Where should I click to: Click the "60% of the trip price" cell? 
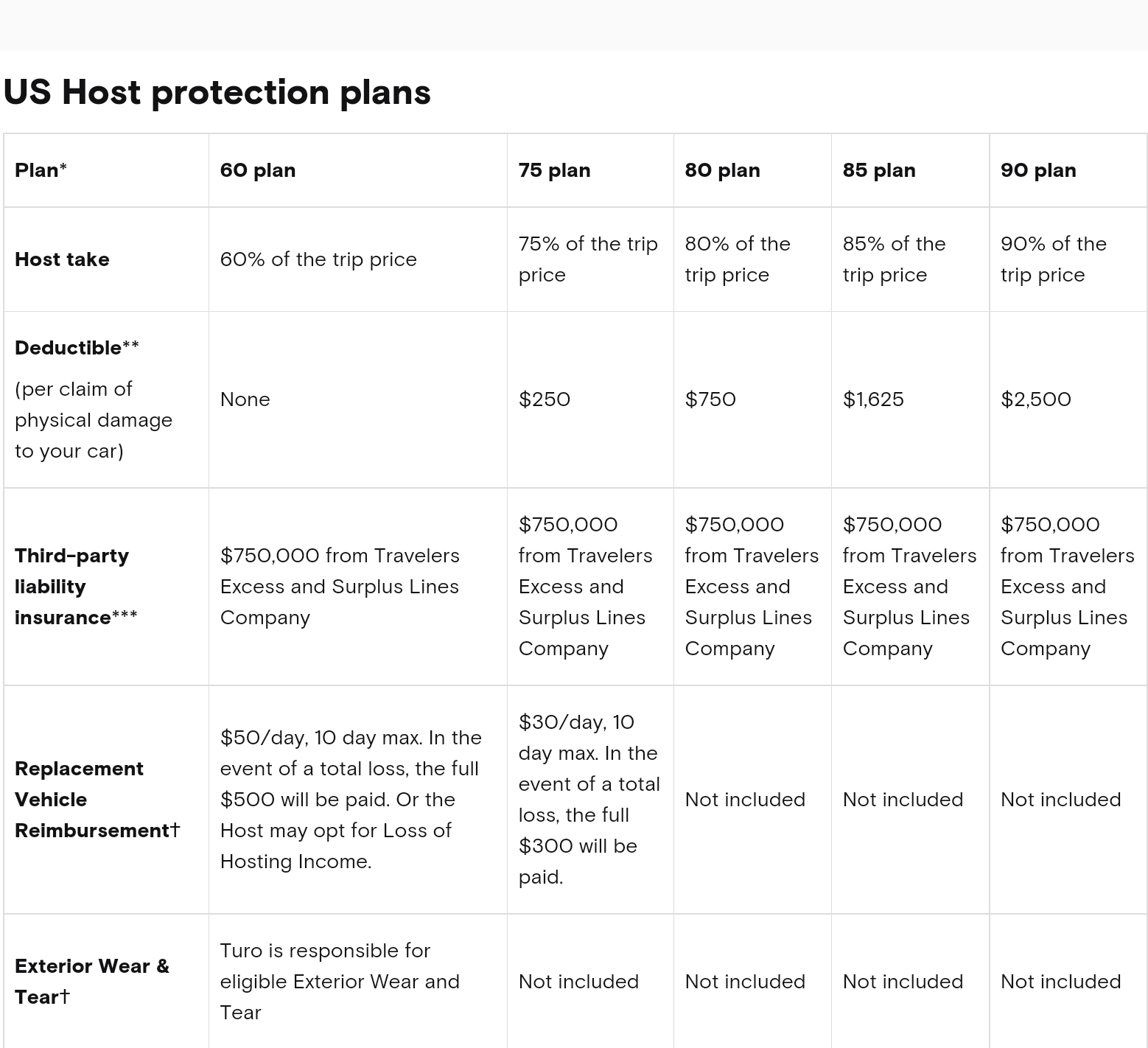coord(318,259)
